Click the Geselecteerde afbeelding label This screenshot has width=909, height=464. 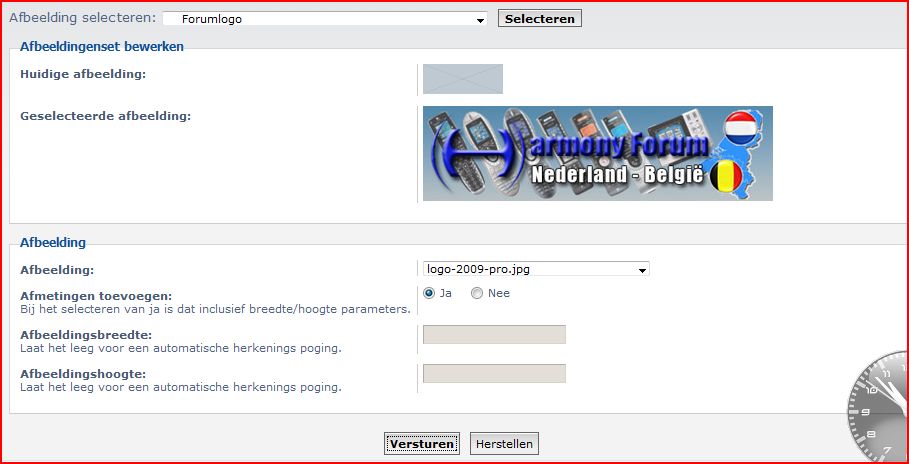[x=105, y=116]
